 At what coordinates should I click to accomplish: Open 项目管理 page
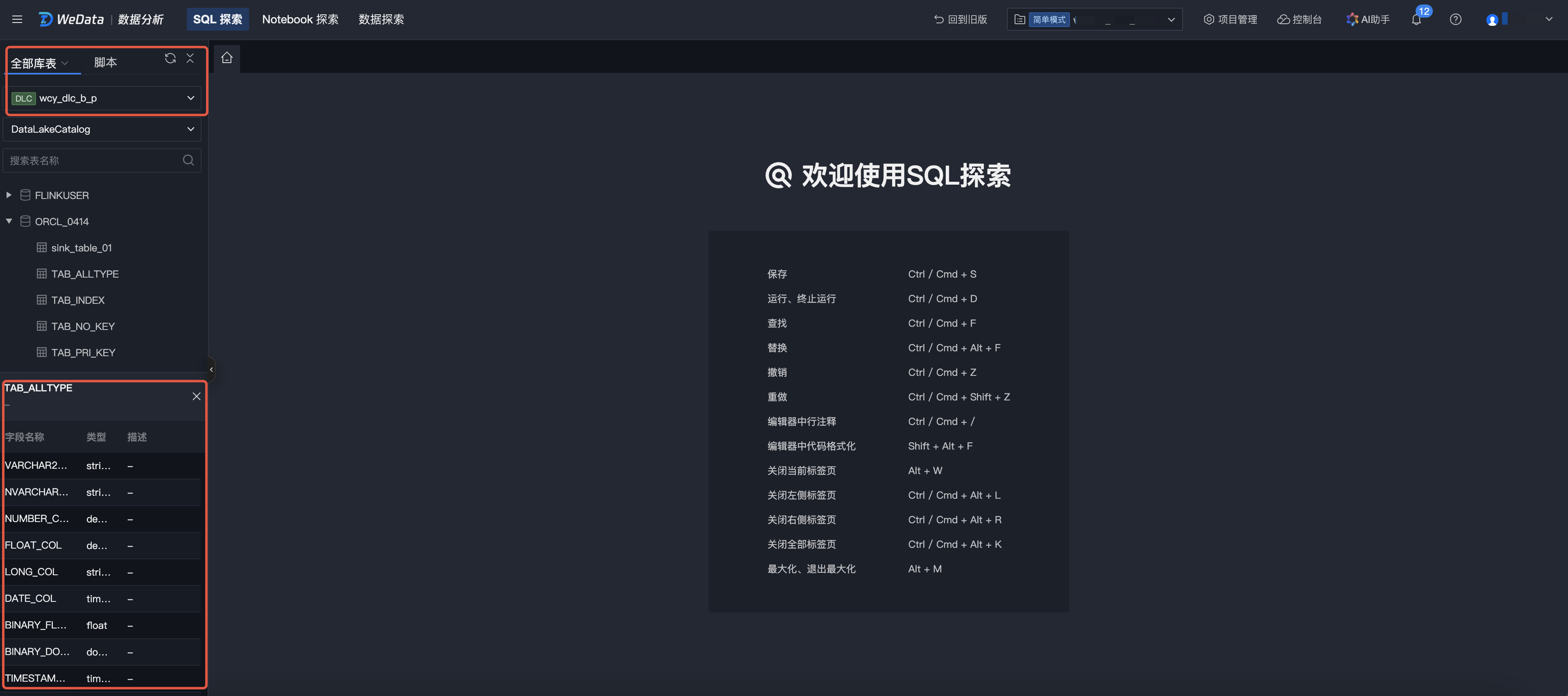[1230, 20]
